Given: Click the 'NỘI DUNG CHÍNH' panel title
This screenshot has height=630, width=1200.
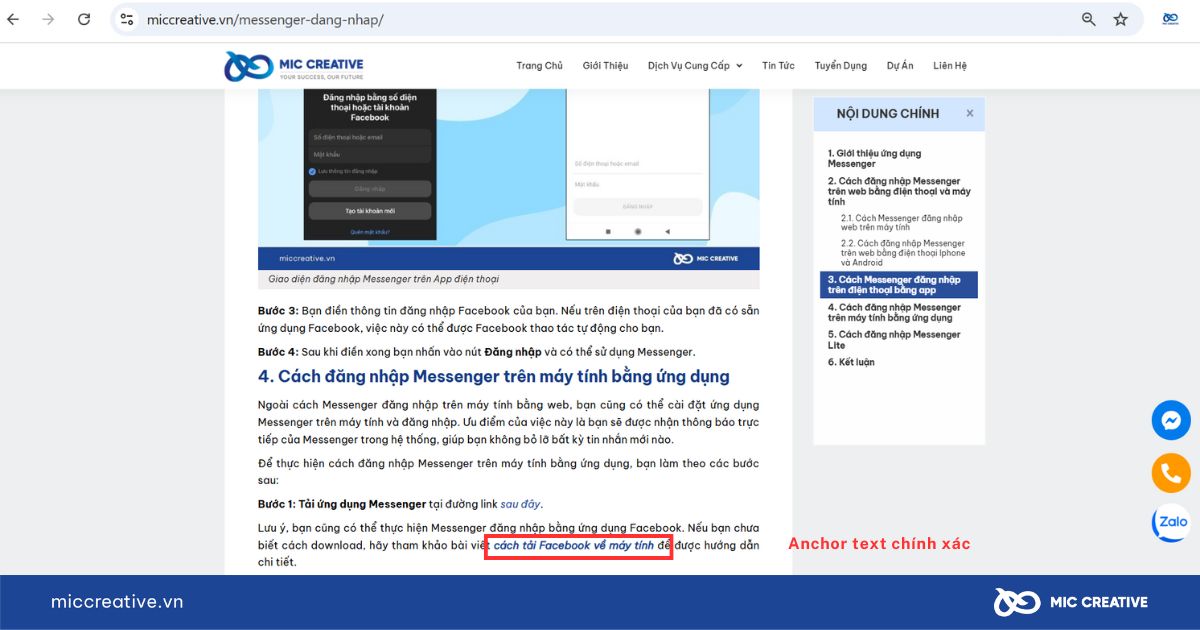Looking at the screenshot, I should click(x=888, y=114).
